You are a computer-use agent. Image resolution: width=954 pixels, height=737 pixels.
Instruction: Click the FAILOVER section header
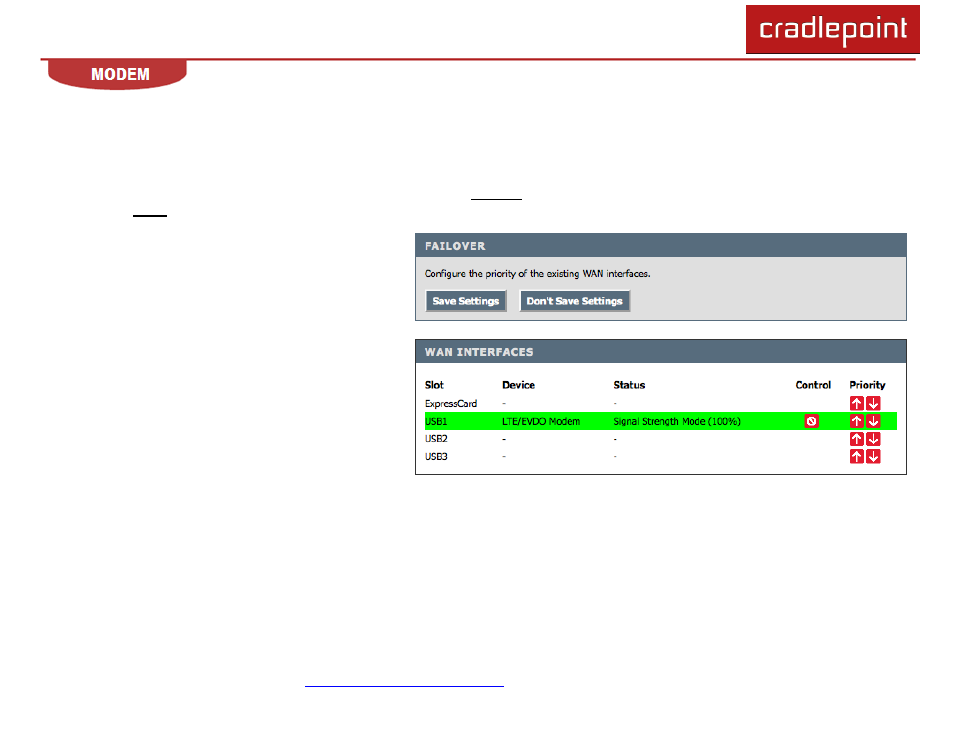[661, 245]
